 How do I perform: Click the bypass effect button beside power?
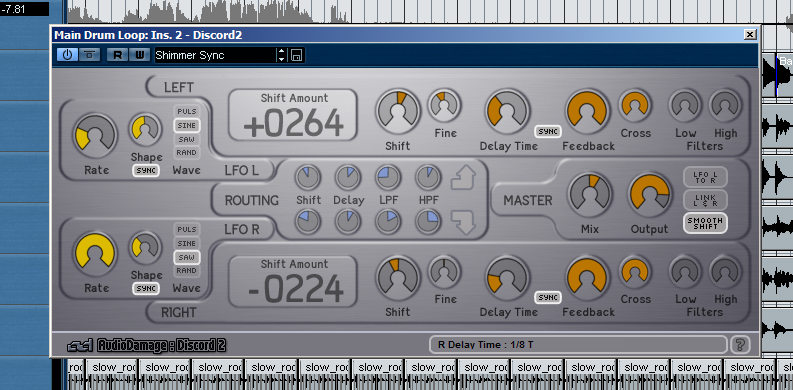(90, 55)
